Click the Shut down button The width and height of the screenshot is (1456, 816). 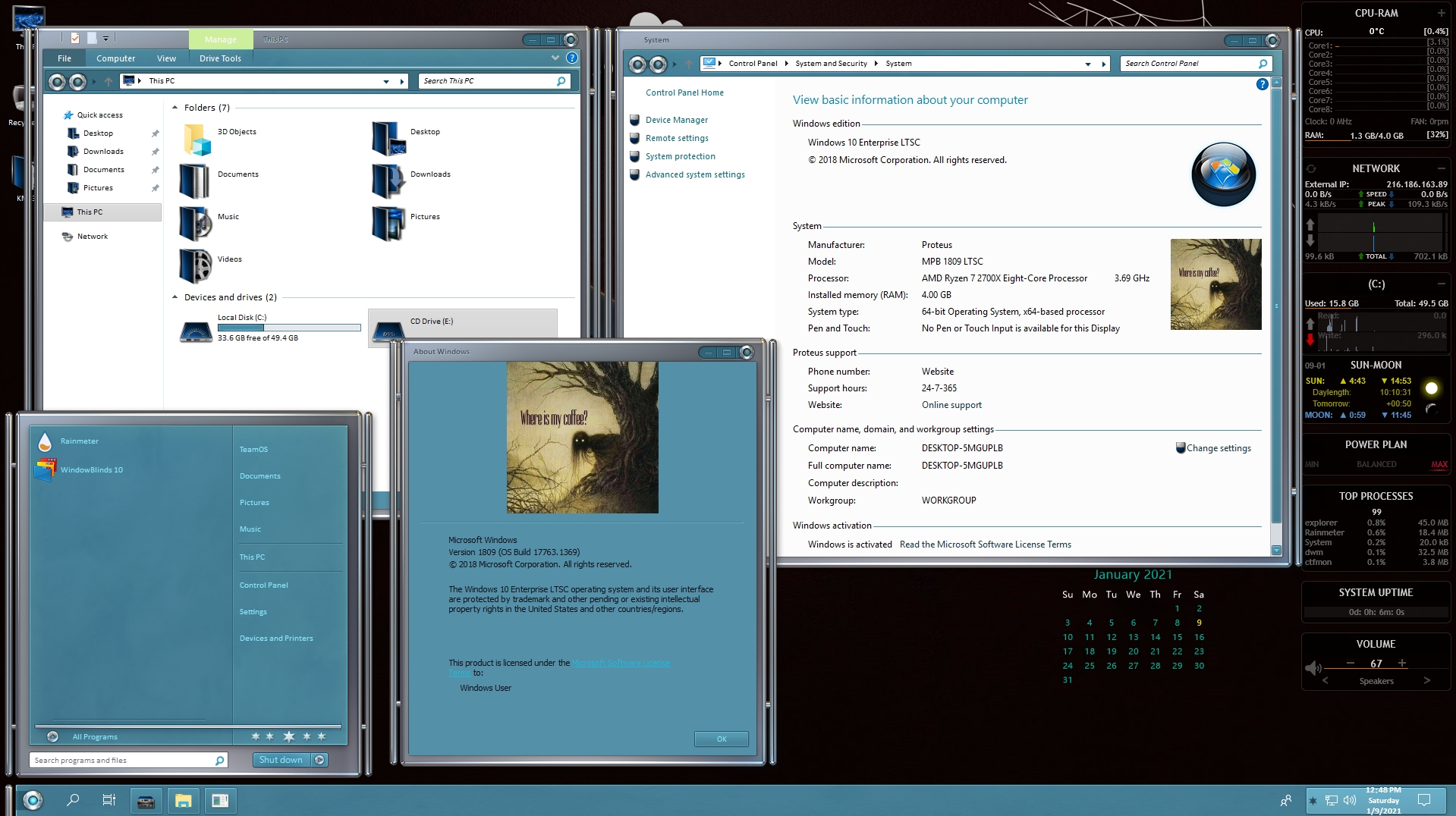click(281, 760)
